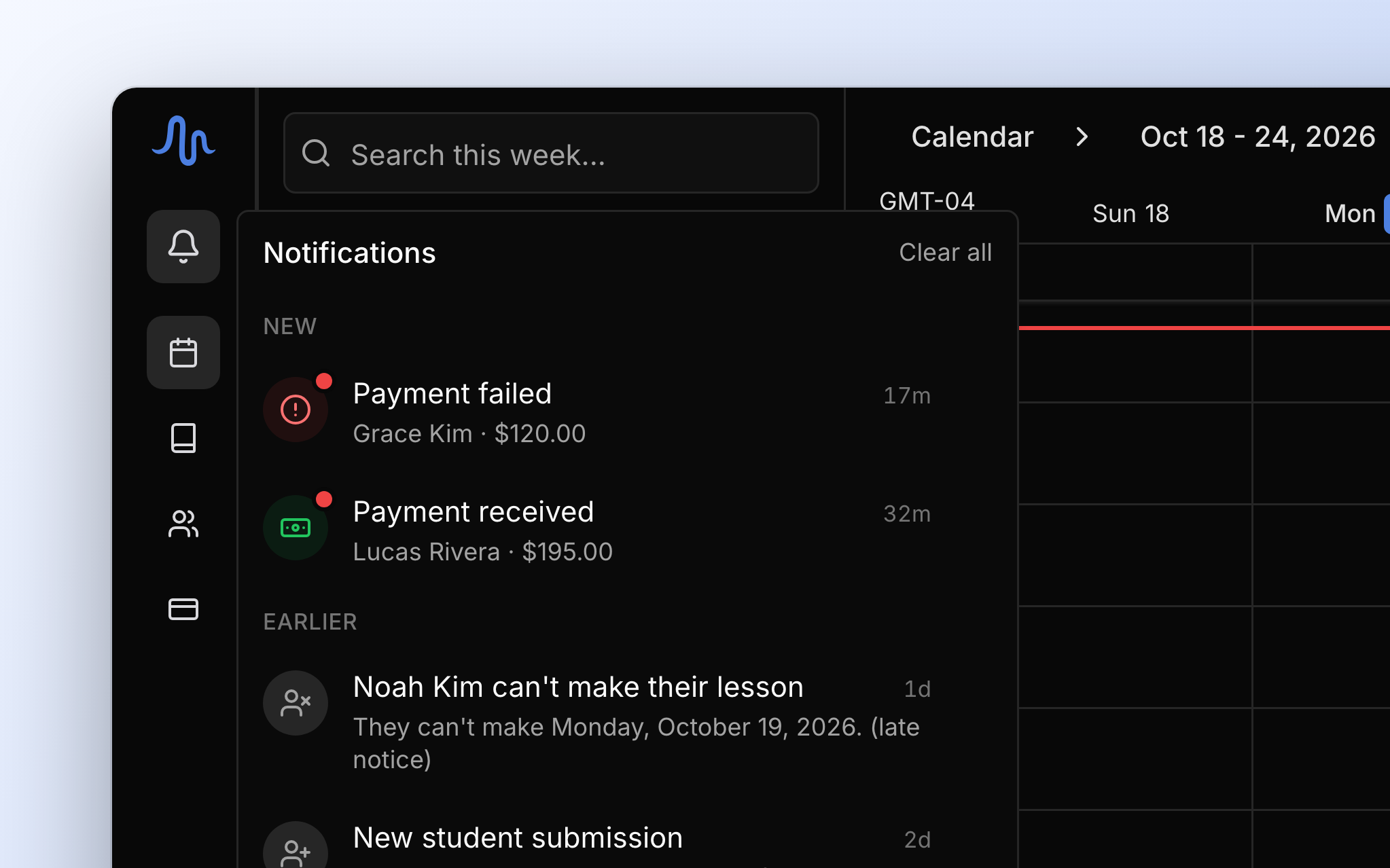Open the Payment received notification

click(628, 528)
